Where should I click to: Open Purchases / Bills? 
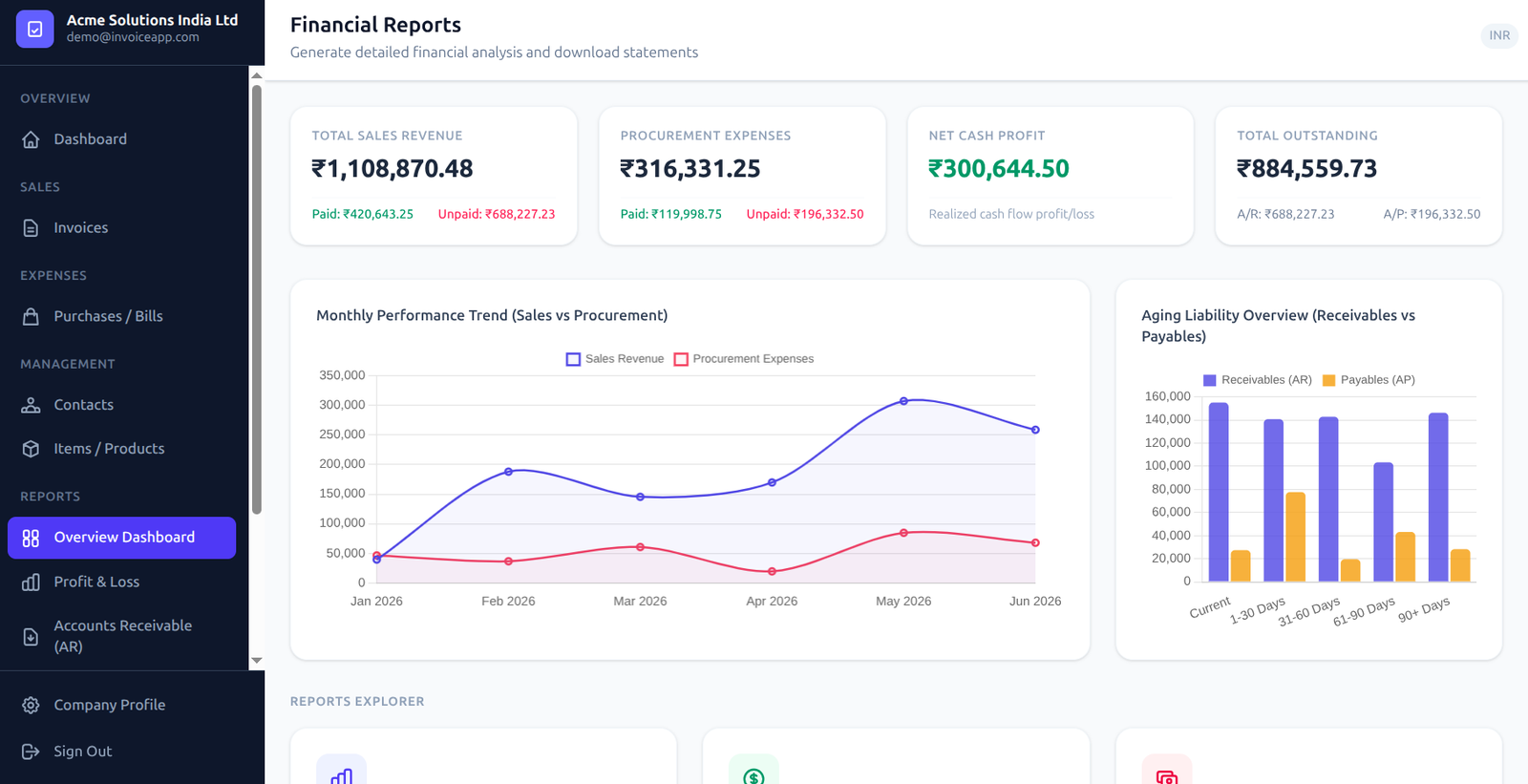tap(121, 316)
